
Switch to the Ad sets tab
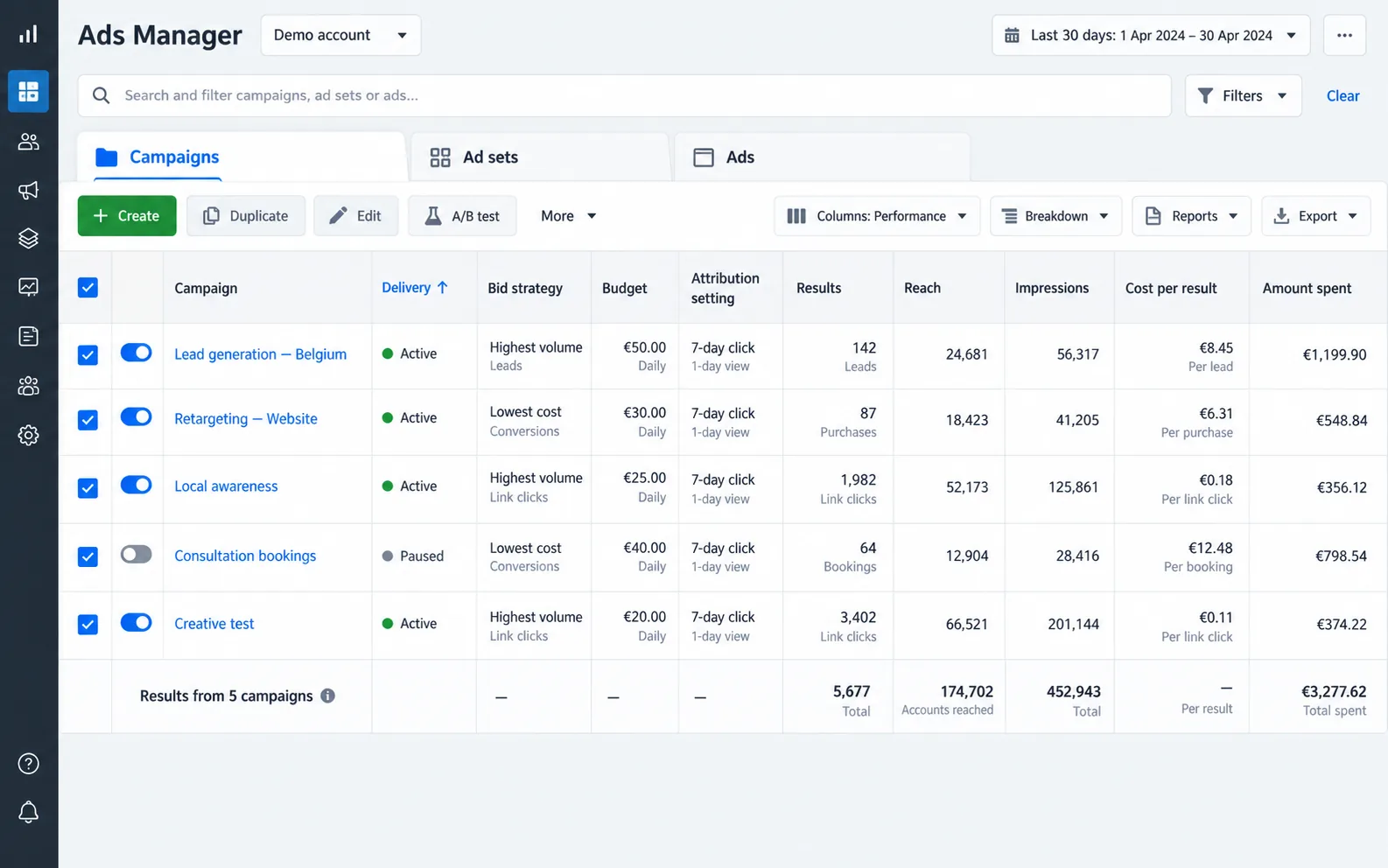tap(540, 157)
